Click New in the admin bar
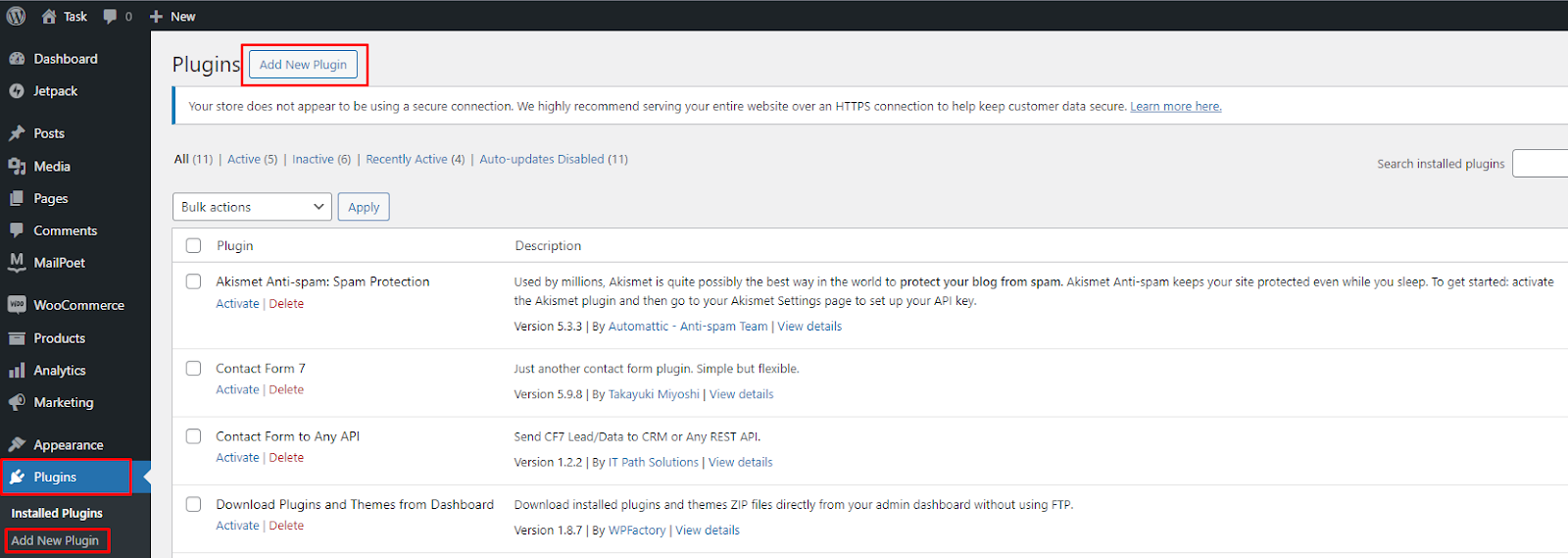 pyautogui.click(x=183, y=17)
